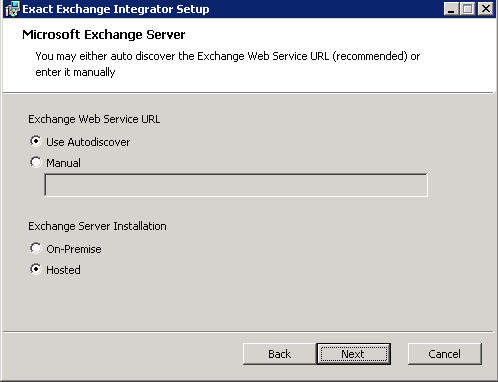
Task: Click the Exact Exchange Integrator Setup title text
Action: (116, 9)
